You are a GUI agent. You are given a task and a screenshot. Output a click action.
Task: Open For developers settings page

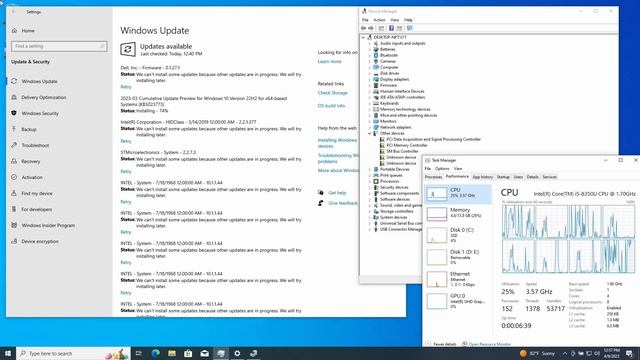pyautogui.click(x=36, y=209)
